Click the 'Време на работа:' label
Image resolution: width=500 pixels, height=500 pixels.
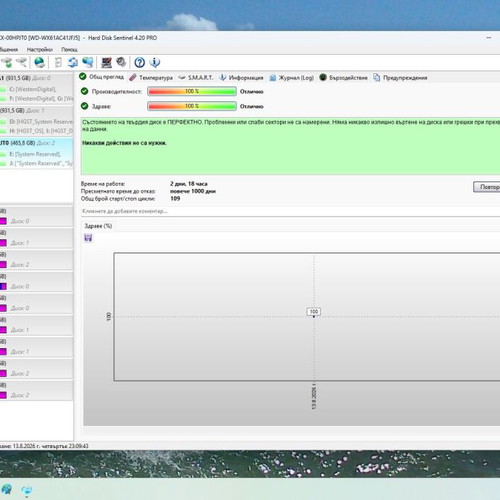pyautogui.click(x=103, y=184)
